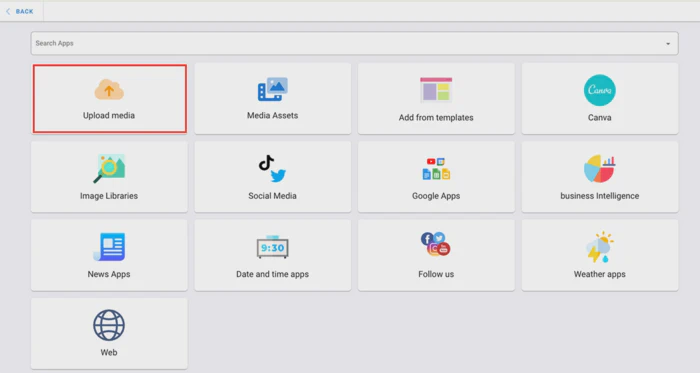Focus the Search Apps input field
This screenshot has height=373, width=700.
[x=354, y=43]
